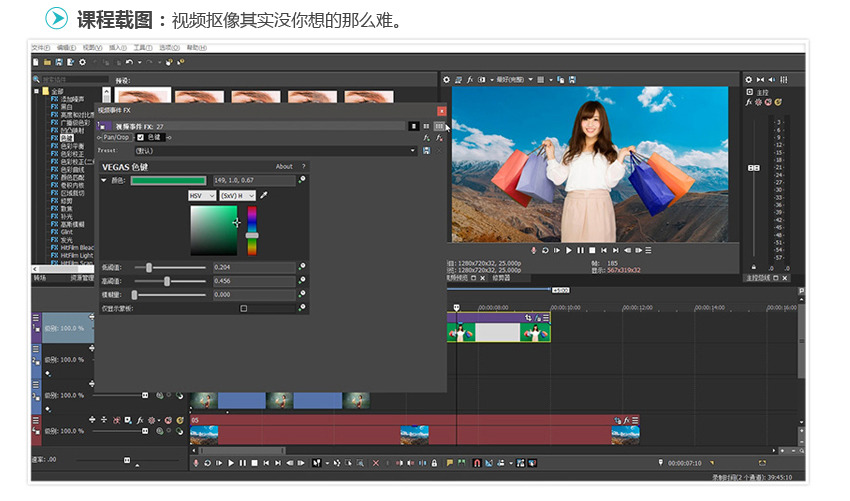
Task: Select Pan/Crop in the FX chain
Action: tap(116, 138)
